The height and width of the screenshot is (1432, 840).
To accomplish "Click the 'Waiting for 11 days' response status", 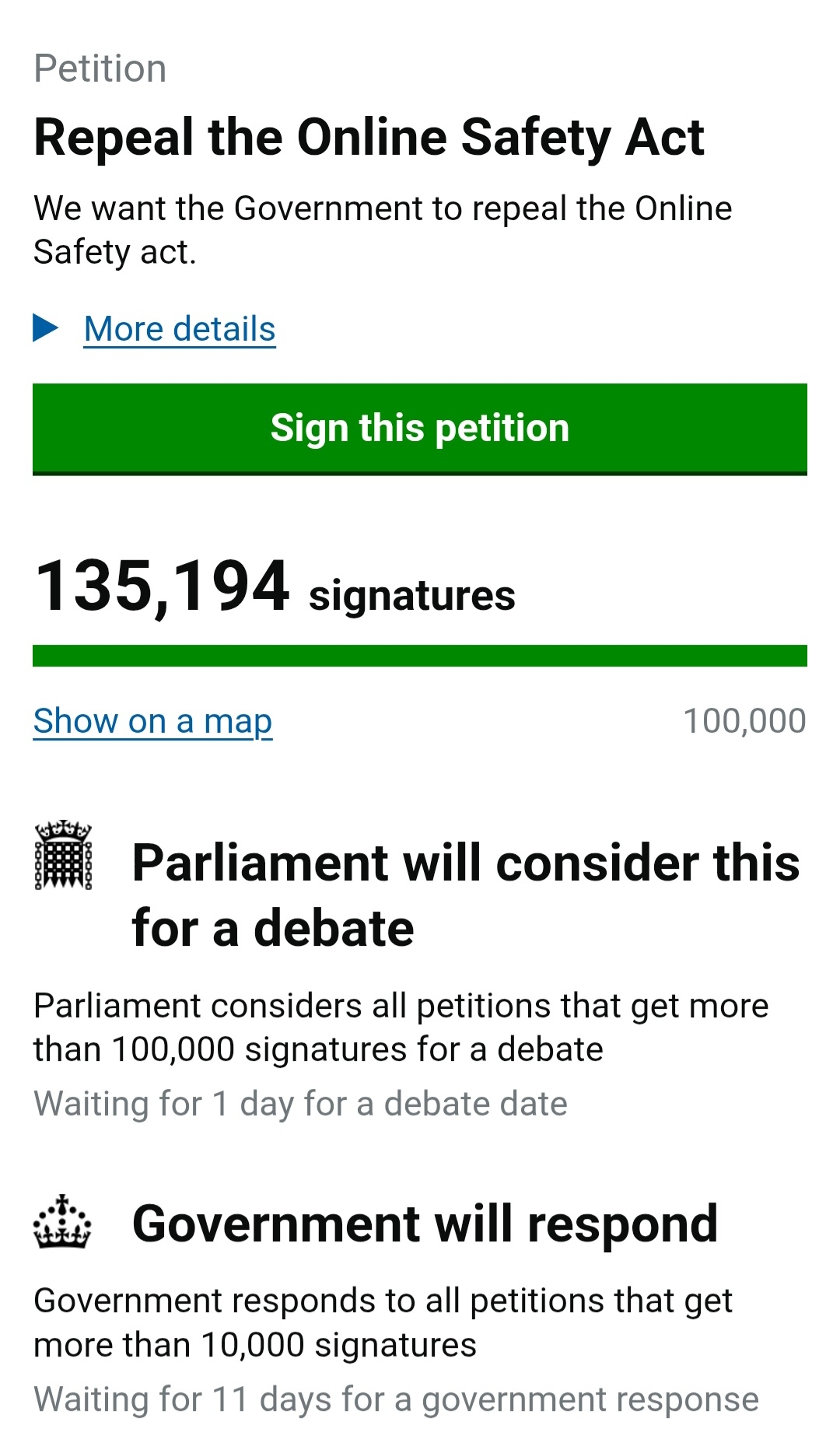I will [x=396, y=1399].
